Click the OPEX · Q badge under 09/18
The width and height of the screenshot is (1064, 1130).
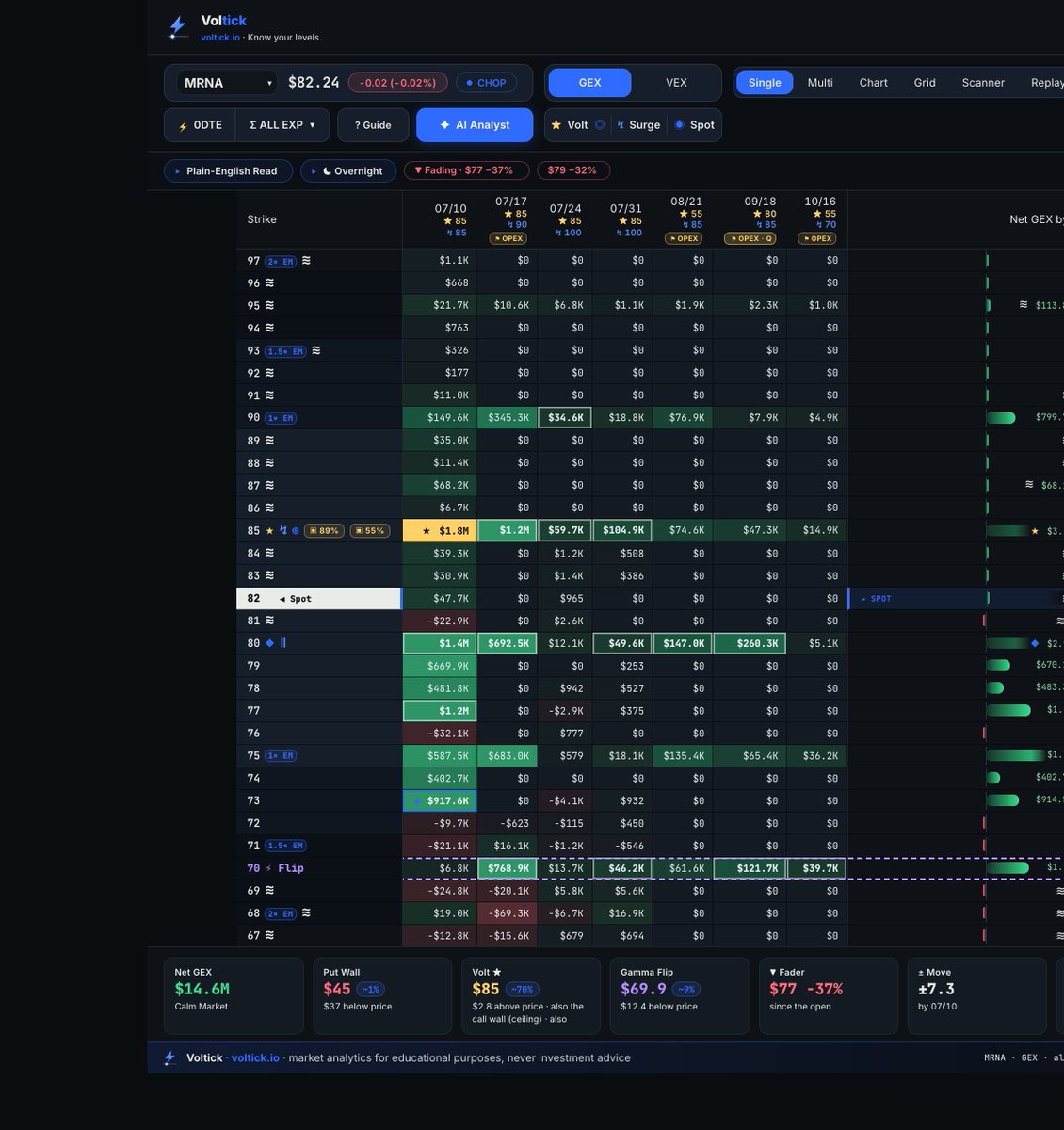750,238
